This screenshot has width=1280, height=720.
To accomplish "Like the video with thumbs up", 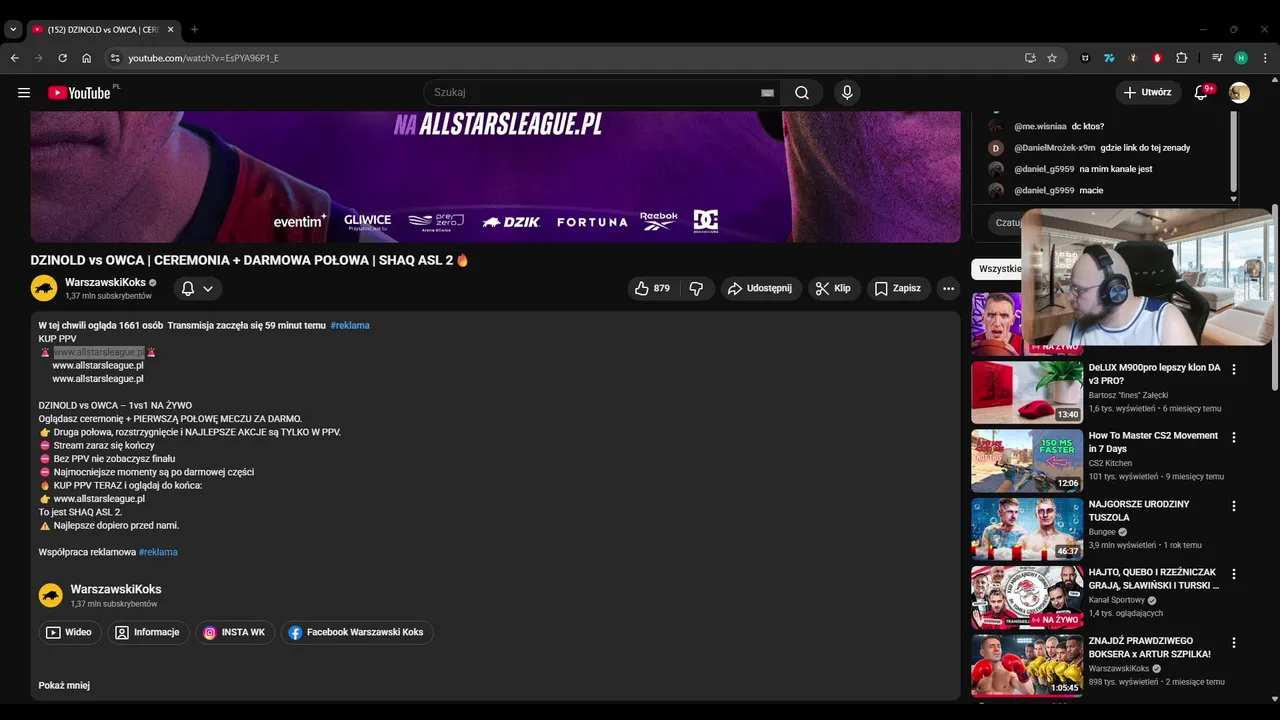I will tap(652, 288).
